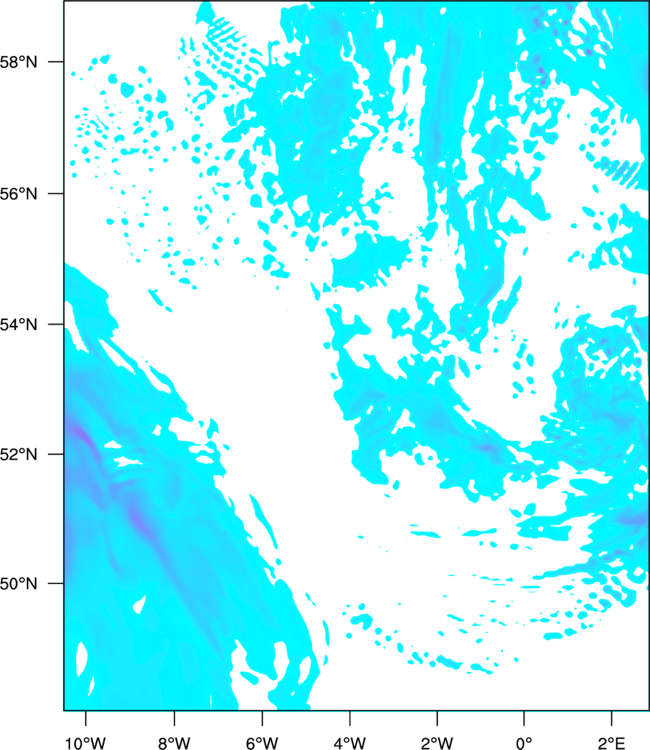Click the 10°W longitude label
Image resolution: width=650 pixels, height=750 pixels.
(x=86, y=743)
